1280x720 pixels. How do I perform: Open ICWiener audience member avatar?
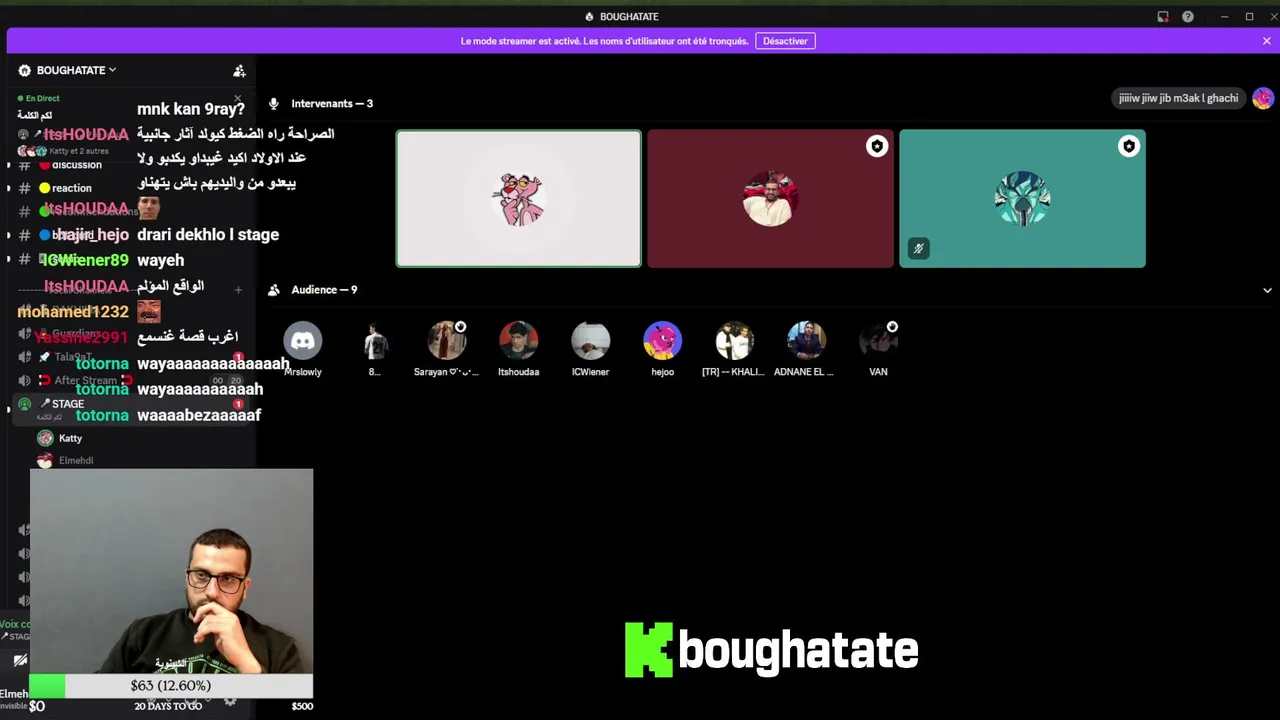pyautogui.click(x=591, y=341)
